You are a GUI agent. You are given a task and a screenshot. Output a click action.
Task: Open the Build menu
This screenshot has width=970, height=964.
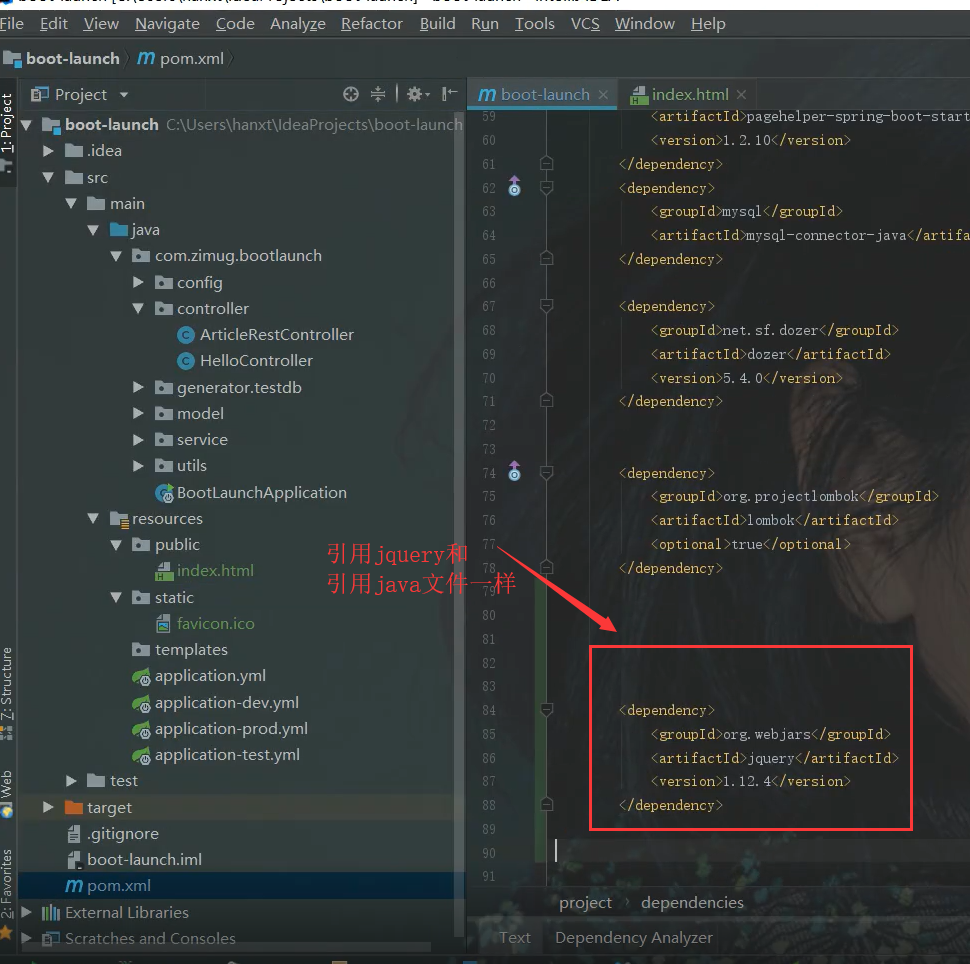tap(437, 24)
